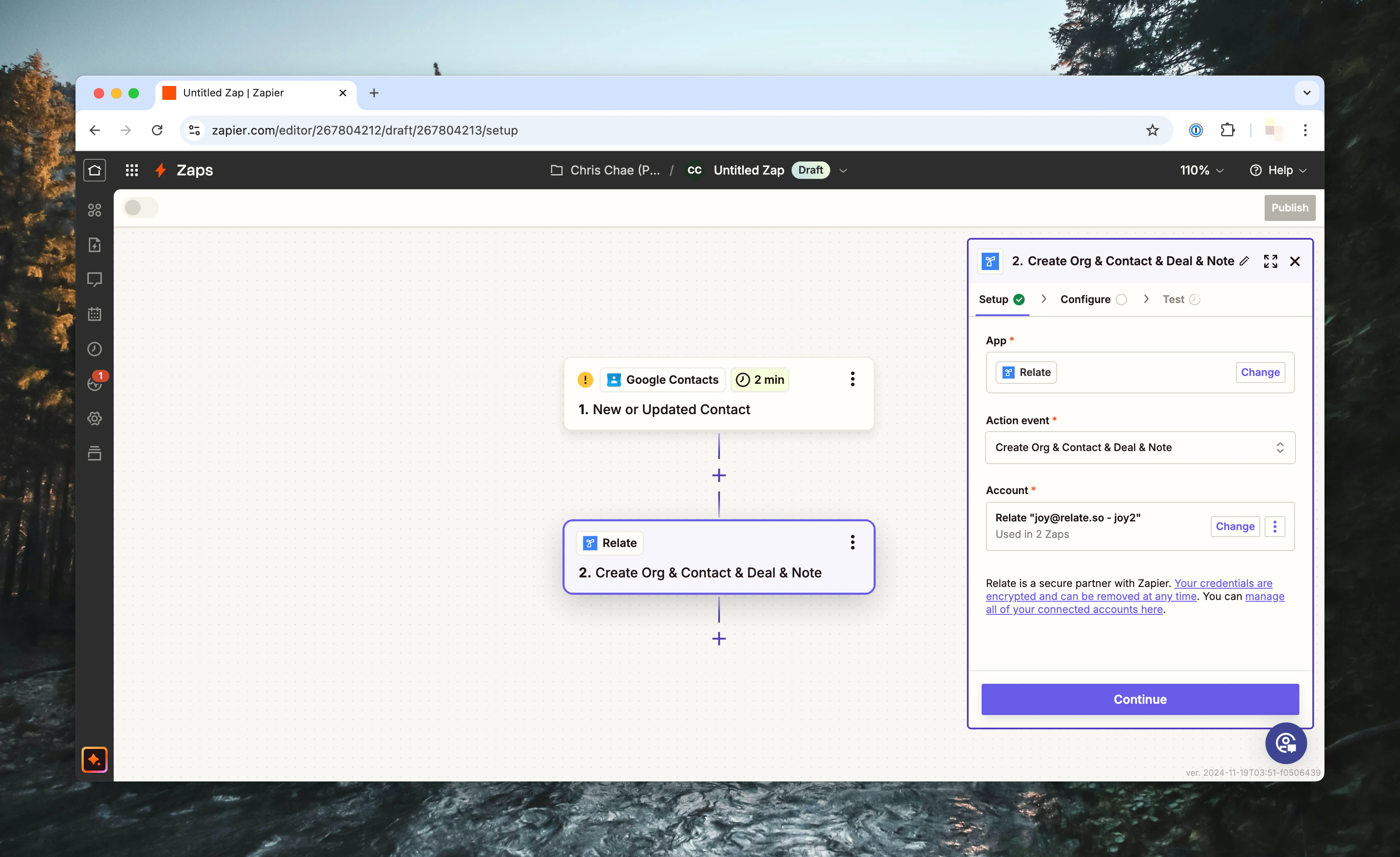Open sidebar settings gear icon
This screenshot has width=1400, height=857.
coord(94,418)
